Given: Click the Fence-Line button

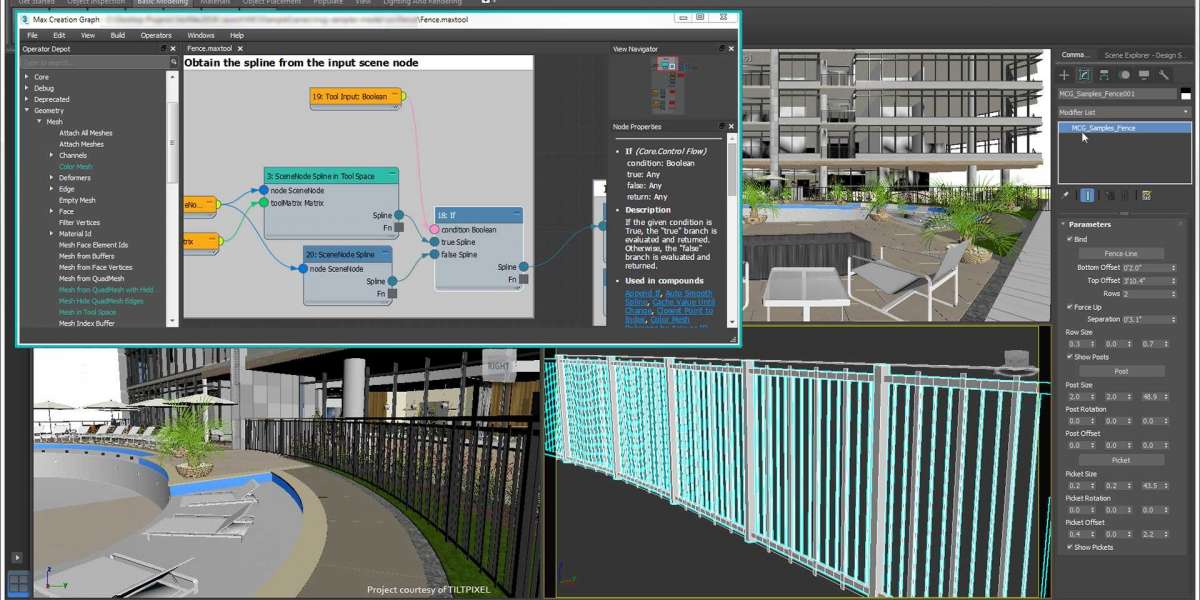Looking at the screenshot, I should click(1121, 254).
